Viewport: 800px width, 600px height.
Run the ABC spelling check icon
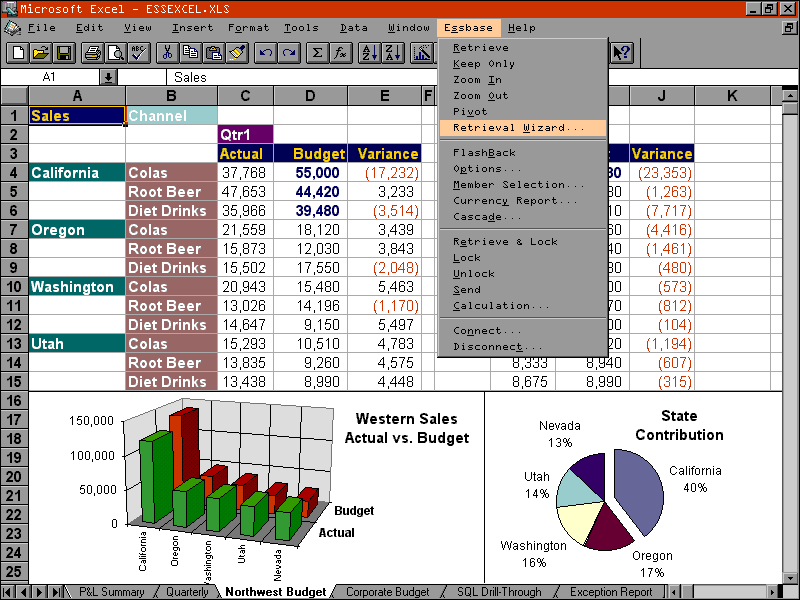click(139, 53)
